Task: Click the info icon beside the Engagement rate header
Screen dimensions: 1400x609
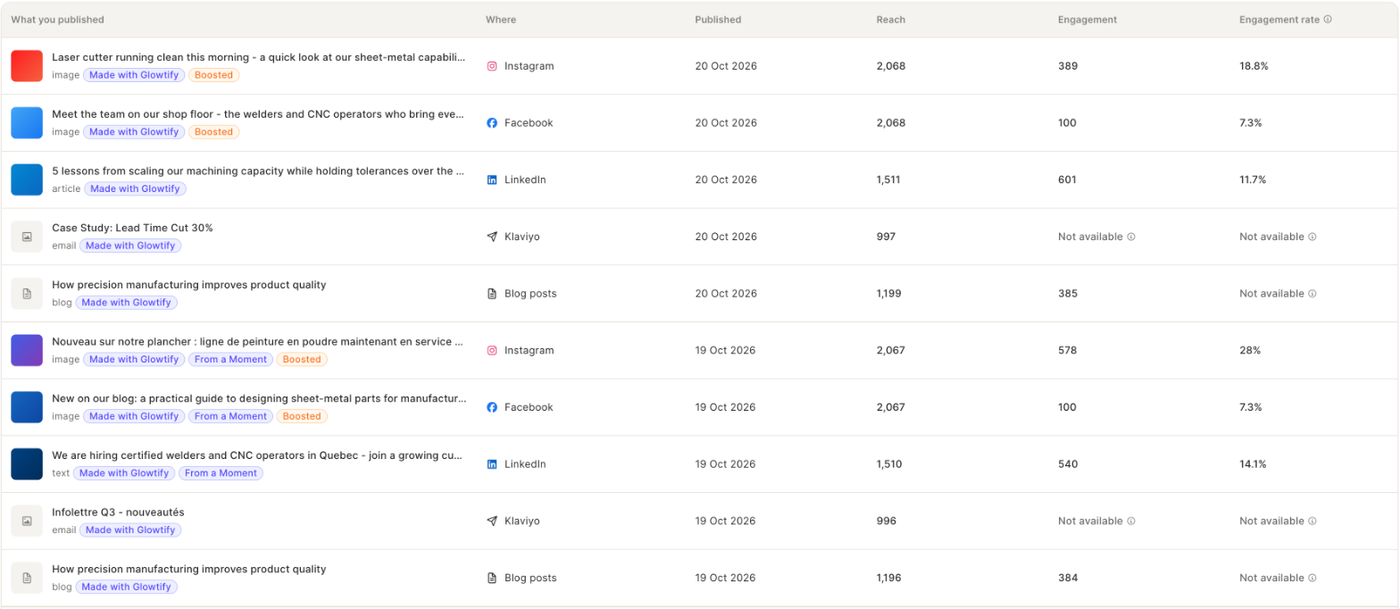Action: pos(1328,19)
